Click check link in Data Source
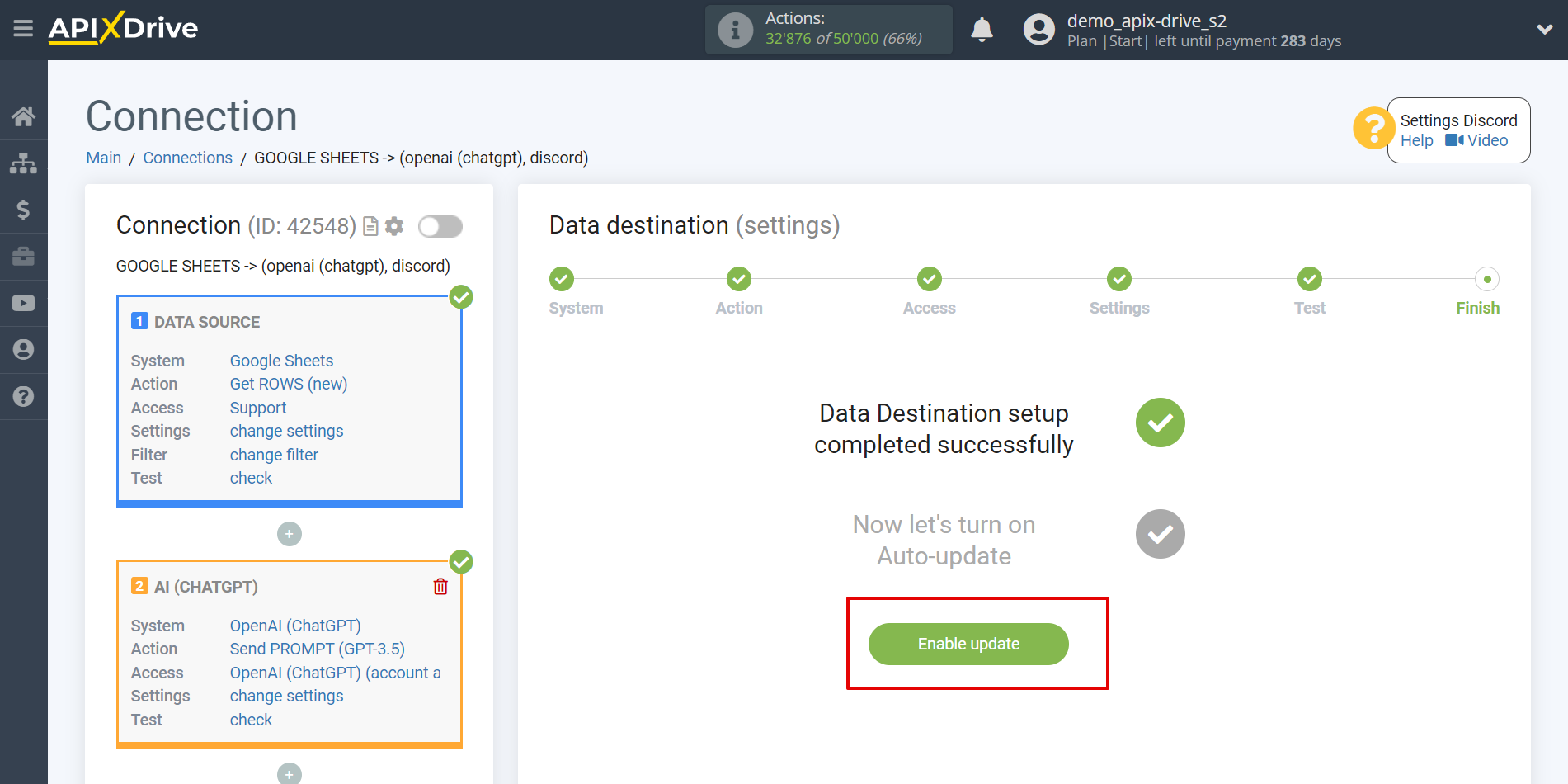This screenshot has height=784, width=1568. (251, 478)
